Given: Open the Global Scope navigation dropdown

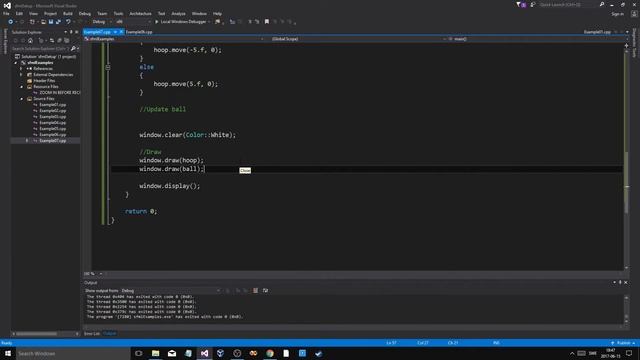Looking at the screenshot, I should (x=358, y=39).
